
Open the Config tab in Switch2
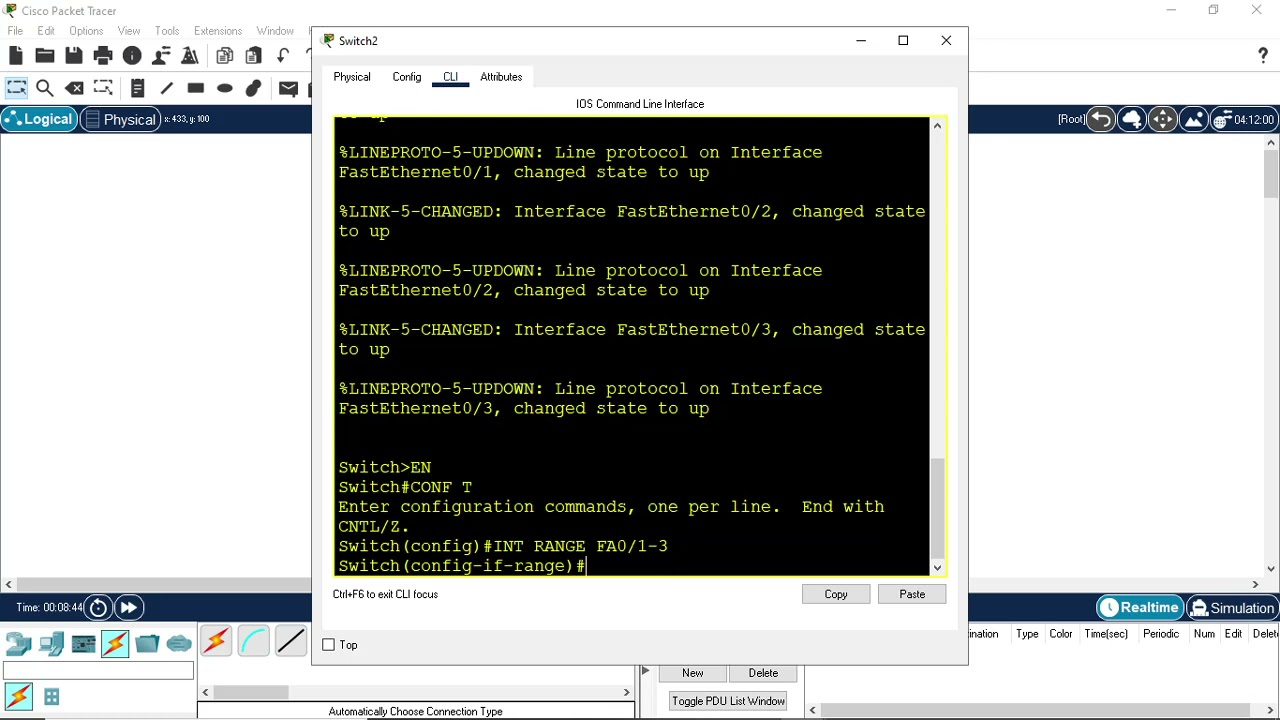coord(407,77)
